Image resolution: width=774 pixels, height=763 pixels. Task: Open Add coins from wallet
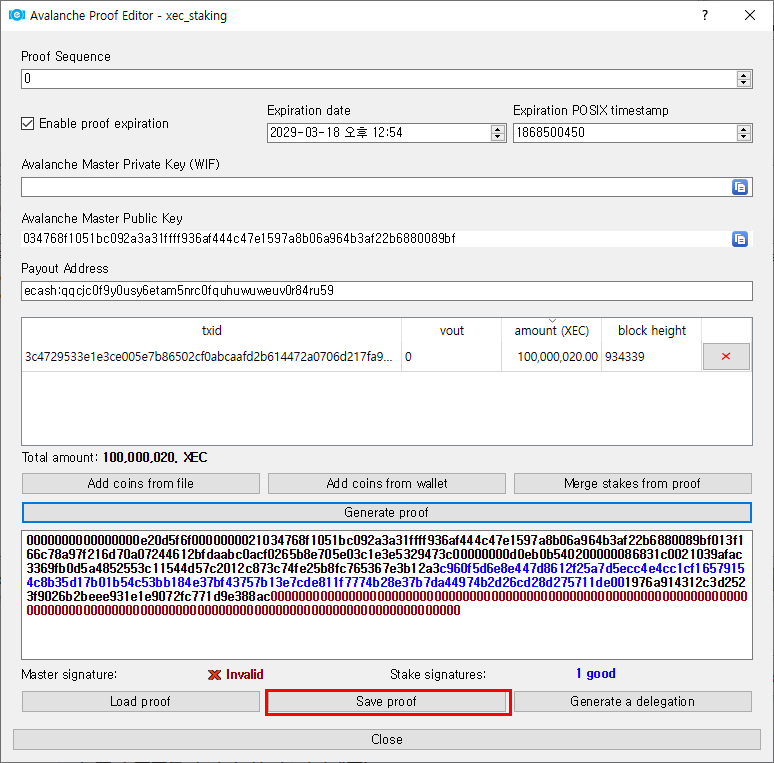386,483
